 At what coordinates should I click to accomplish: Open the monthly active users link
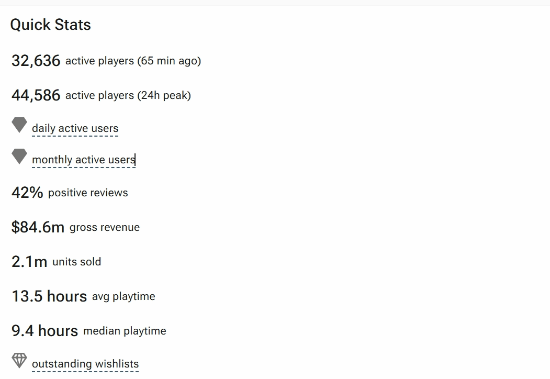pos(84,160)
